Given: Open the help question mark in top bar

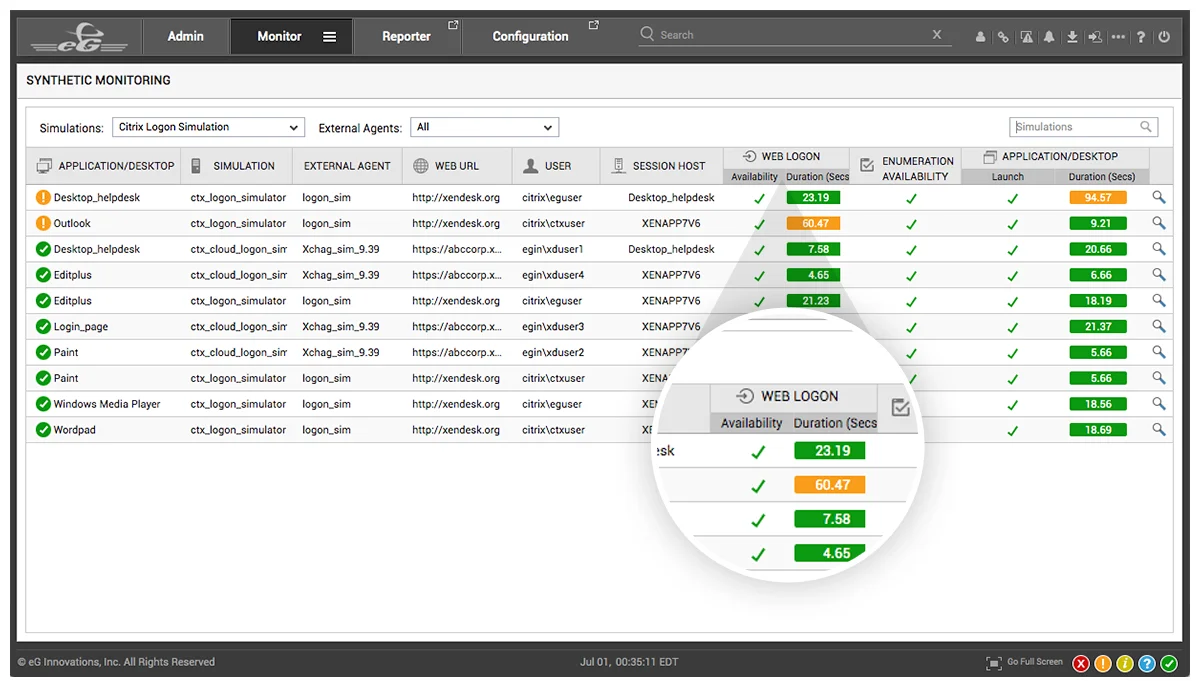Looking at the screenshot, I should click(1141, 37).
